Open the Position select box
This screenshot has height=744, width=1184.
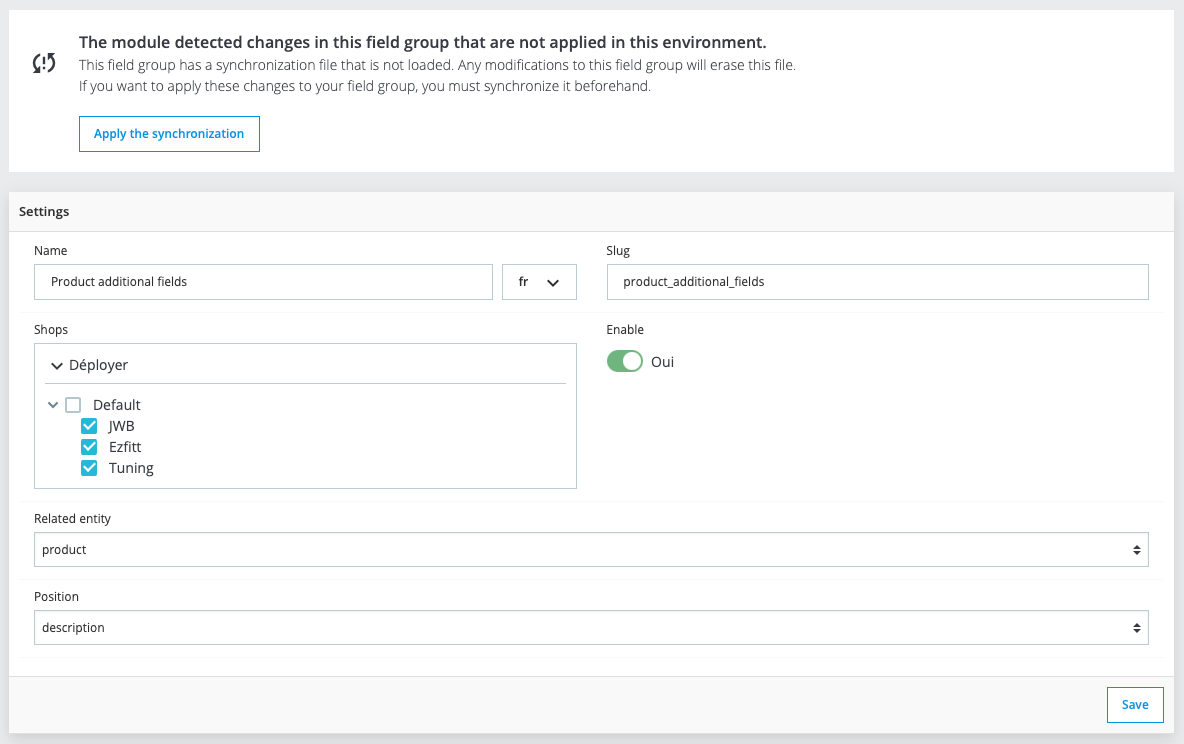[591, 628]
